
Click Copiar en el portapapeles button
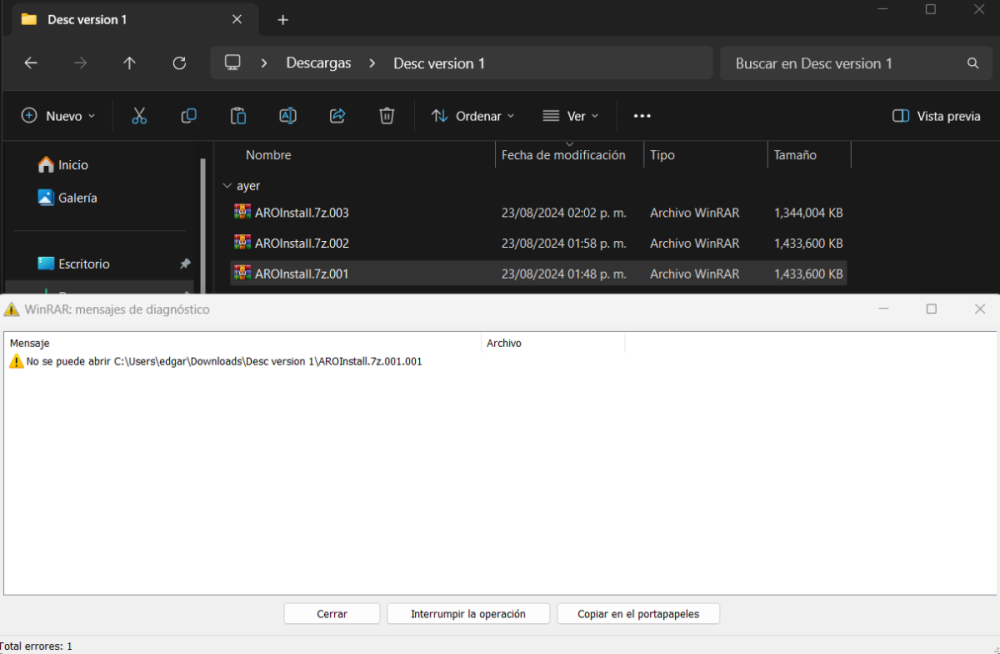tap(638, 614)
